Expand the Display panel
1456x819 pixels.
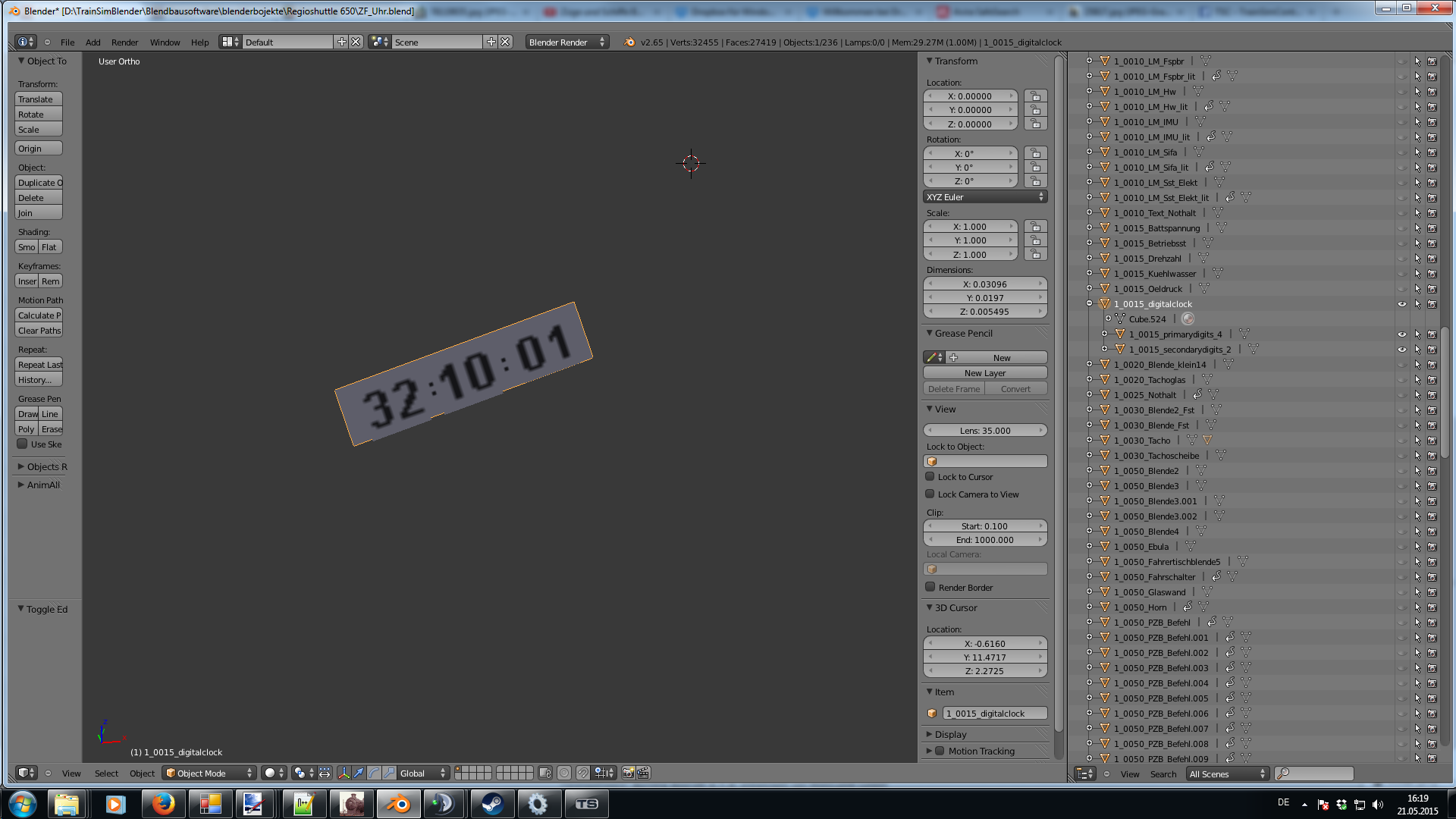tap(950, 734)
